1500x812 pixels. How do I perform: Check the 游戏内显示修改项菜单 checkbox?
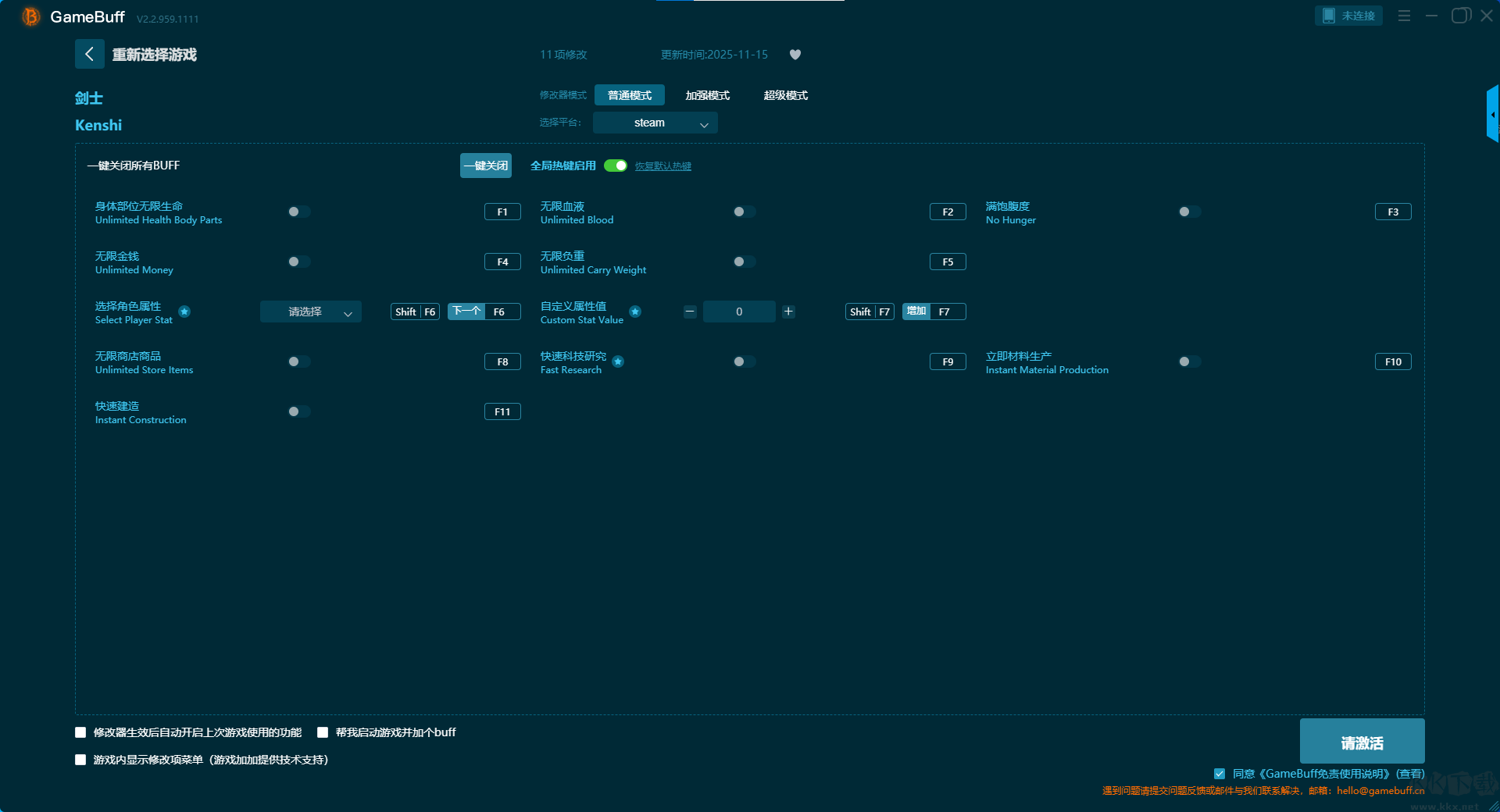(x=80, y=760)
